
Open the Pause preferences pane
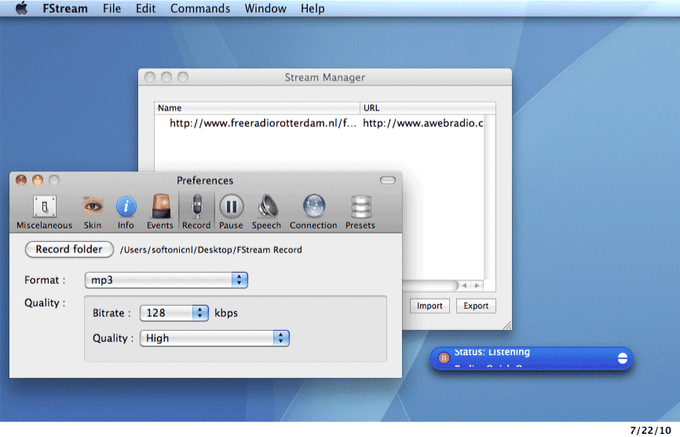(x=231, y=212)
